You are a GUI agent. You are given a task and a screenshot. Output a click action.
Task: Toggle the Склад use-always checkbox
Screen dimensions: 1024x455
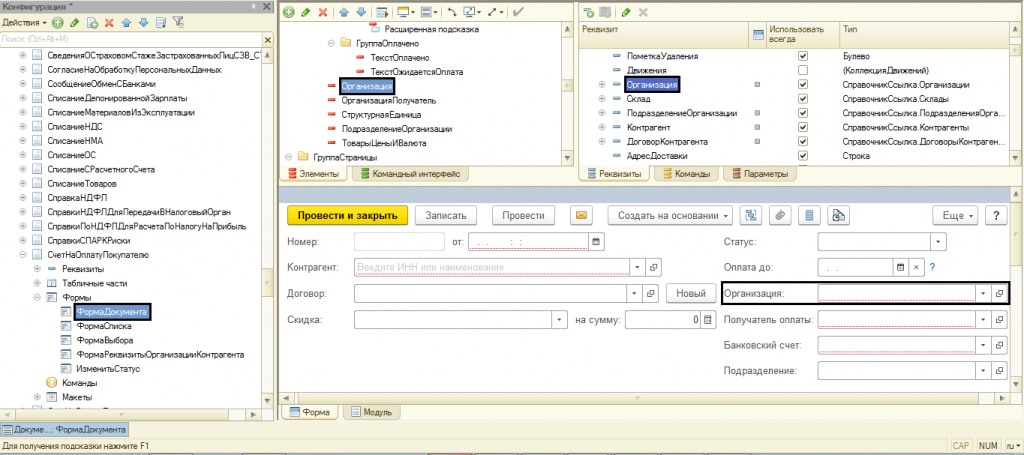point(802,100)
